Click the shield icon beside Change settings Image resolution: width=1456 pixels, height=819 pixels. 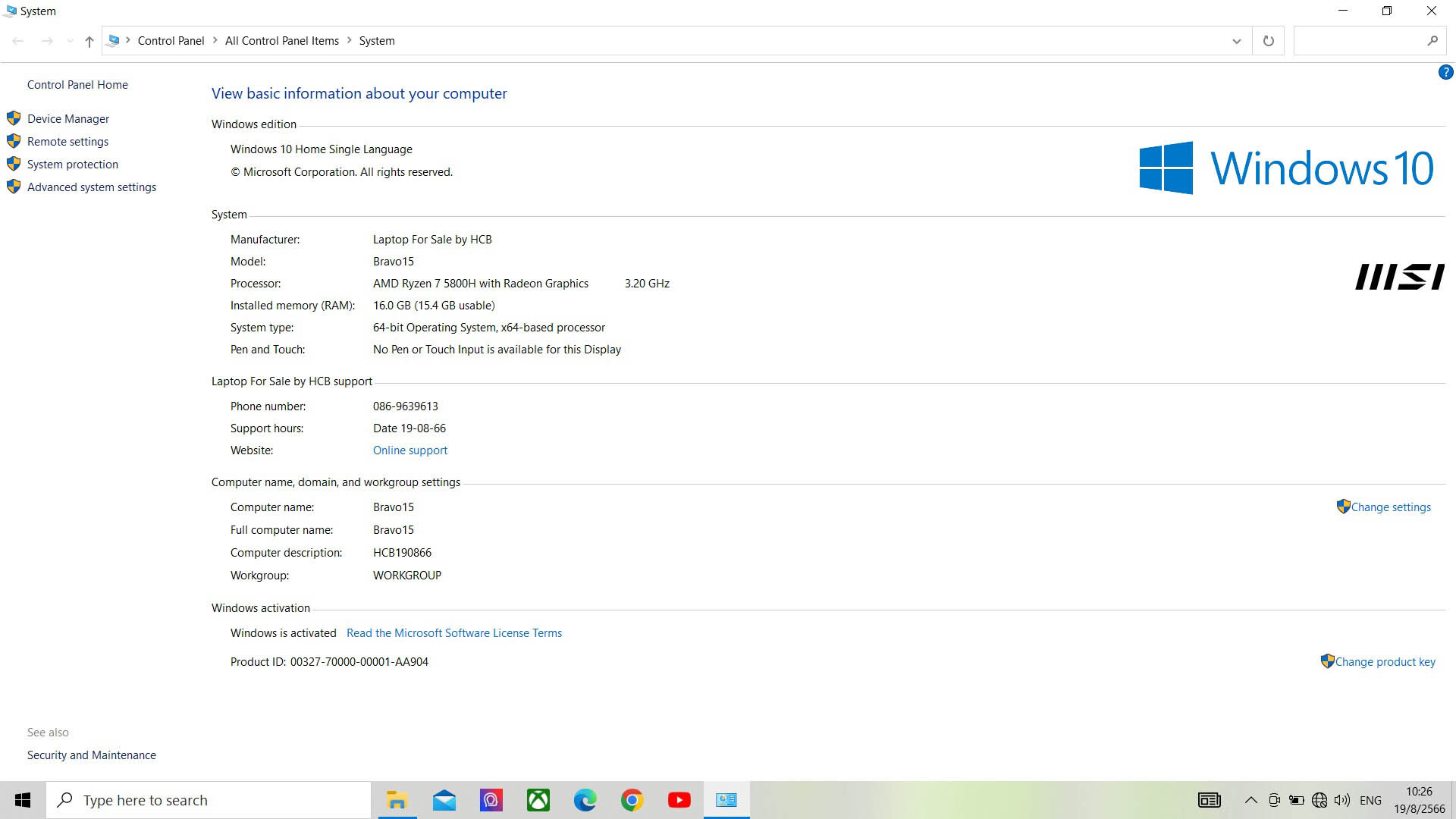pos(1343,507)
